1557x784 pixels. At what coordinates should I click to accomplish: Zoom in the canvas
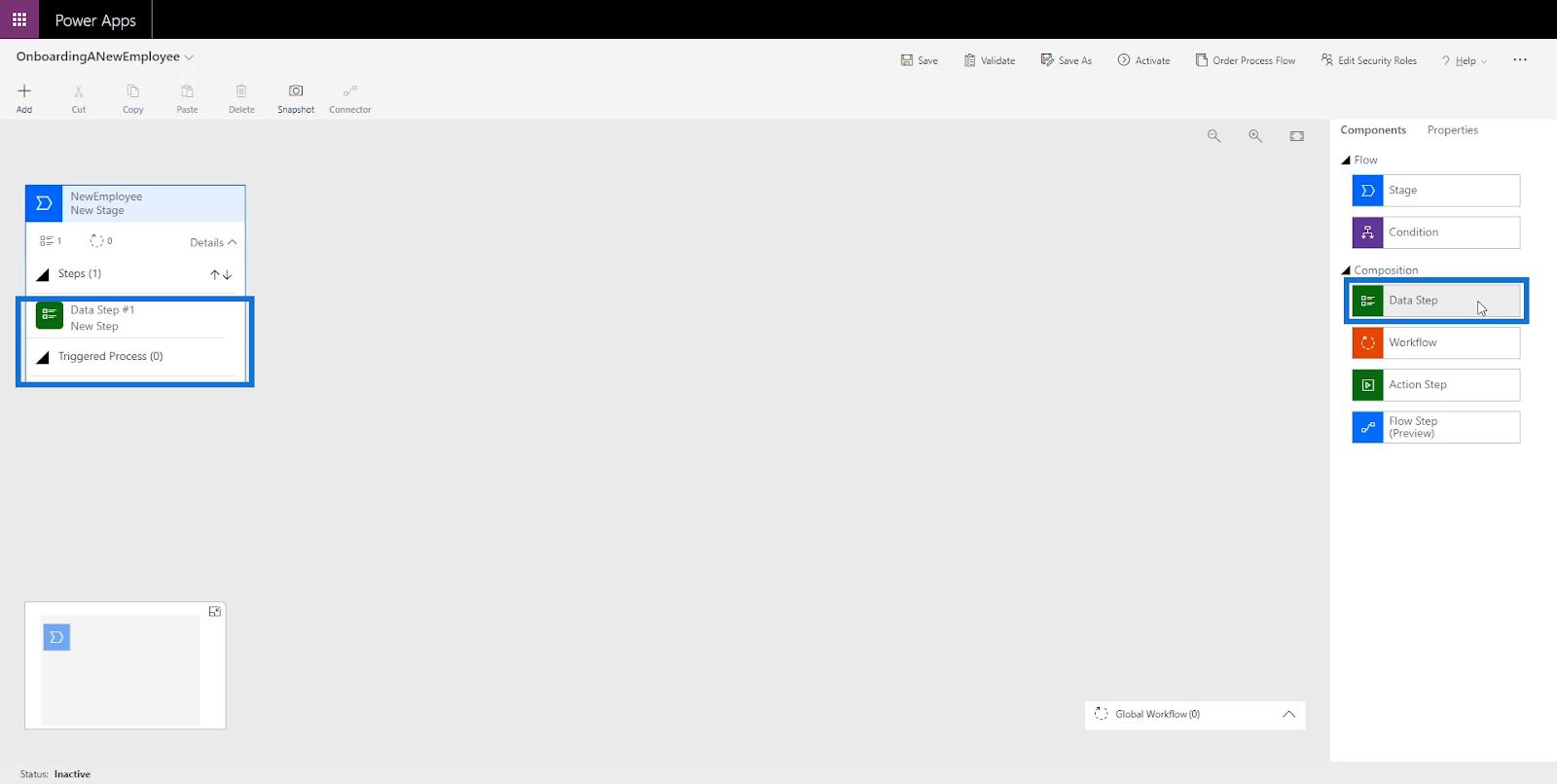pos(1255,136)
